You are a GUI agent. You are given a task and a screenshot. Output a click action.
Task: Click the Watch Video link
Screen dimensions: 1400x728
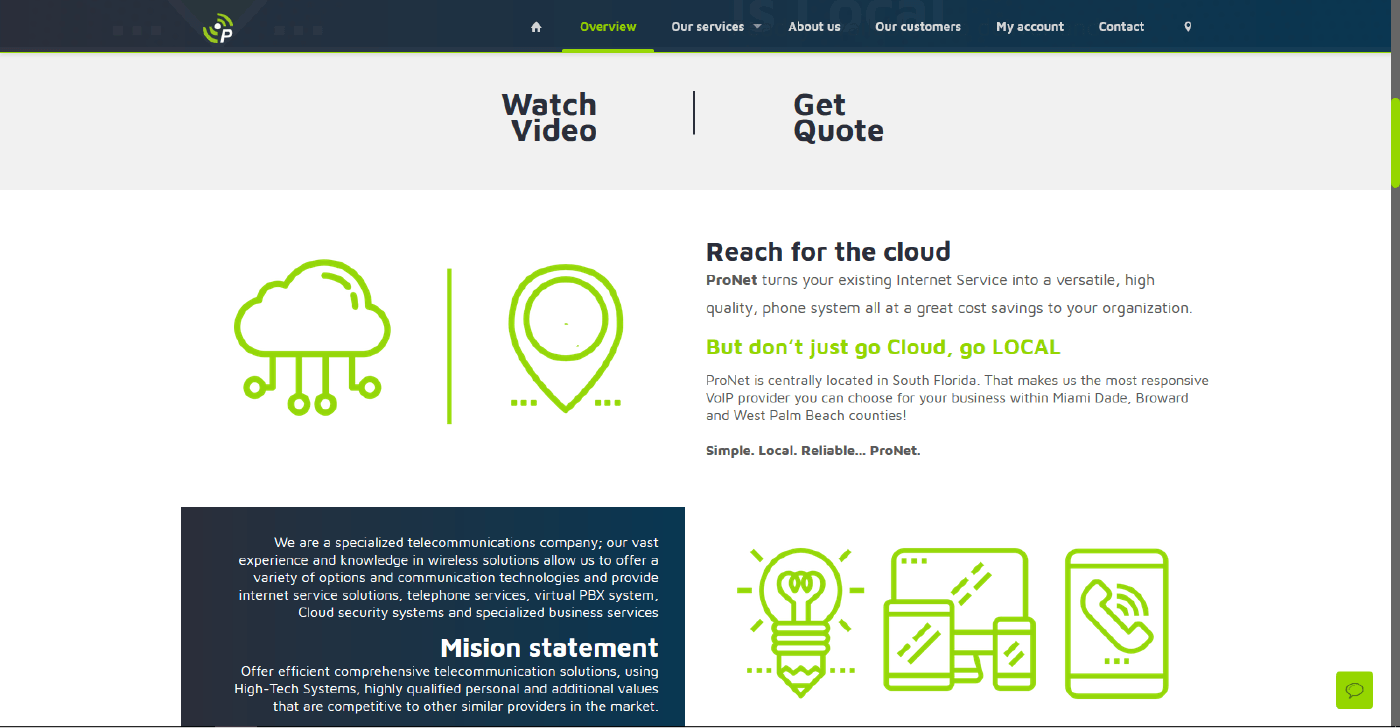click(x=550, y=118)
